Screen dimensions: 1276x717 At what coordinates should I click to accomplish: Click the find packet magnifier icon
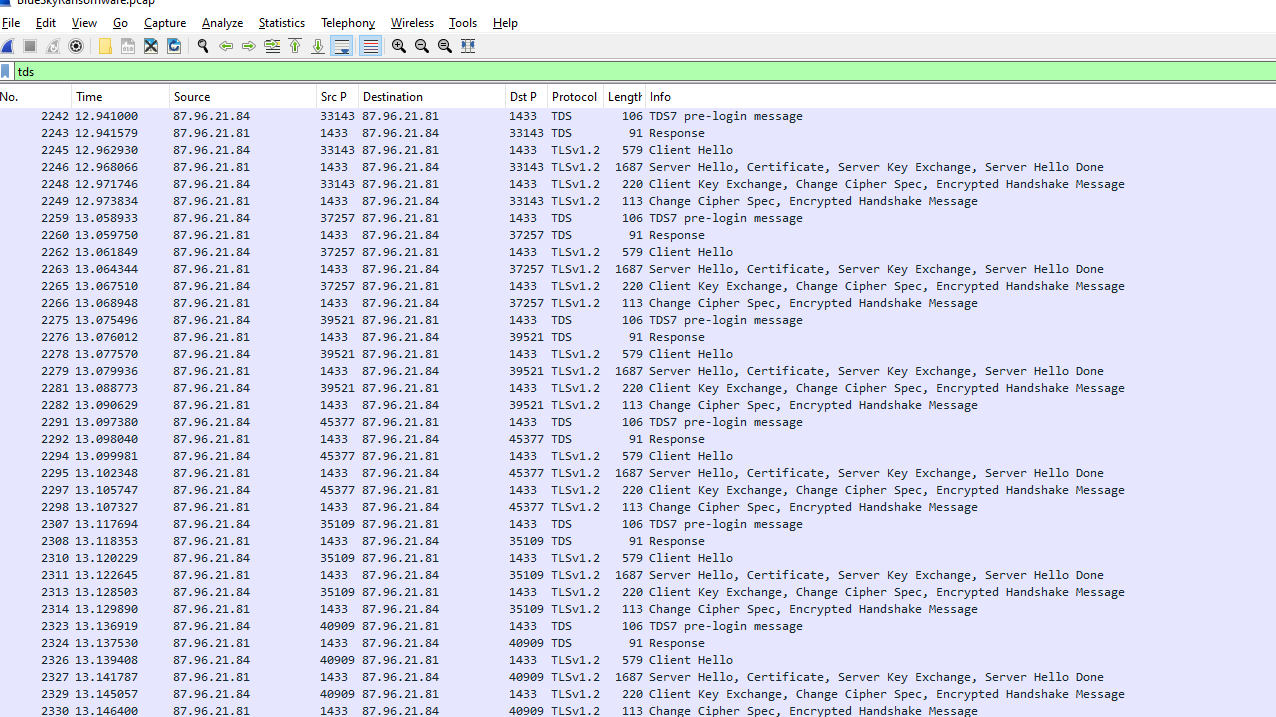pos(203,46)
